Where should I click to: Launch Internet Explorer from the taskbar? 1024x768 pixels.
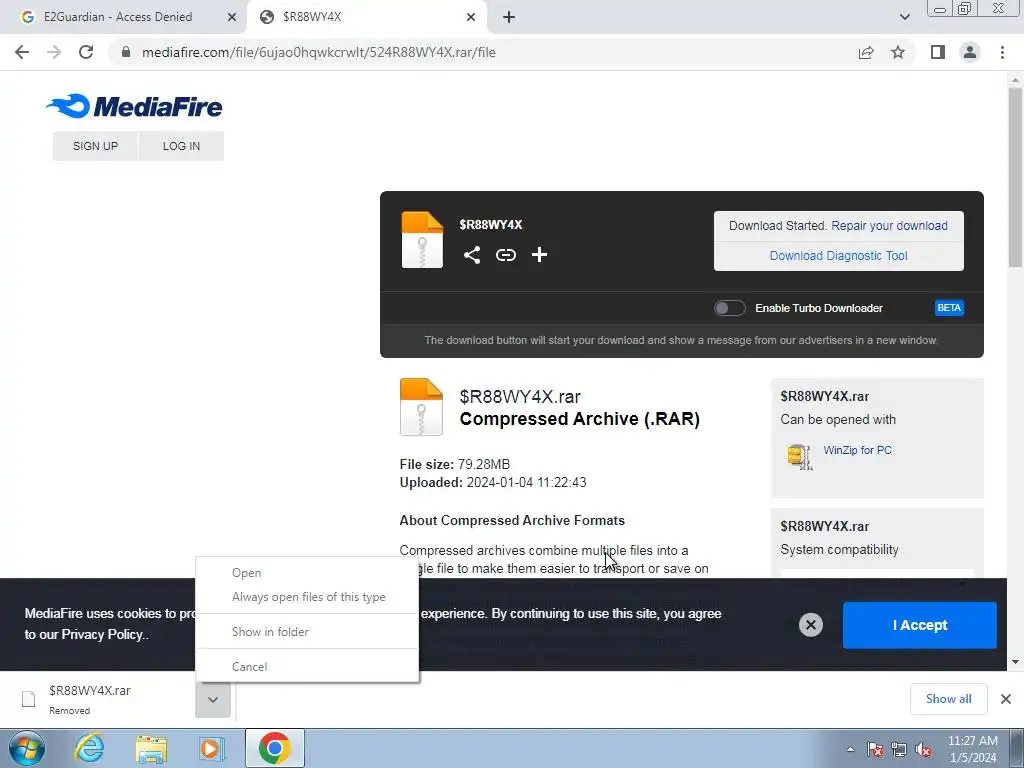click(89, 748)
